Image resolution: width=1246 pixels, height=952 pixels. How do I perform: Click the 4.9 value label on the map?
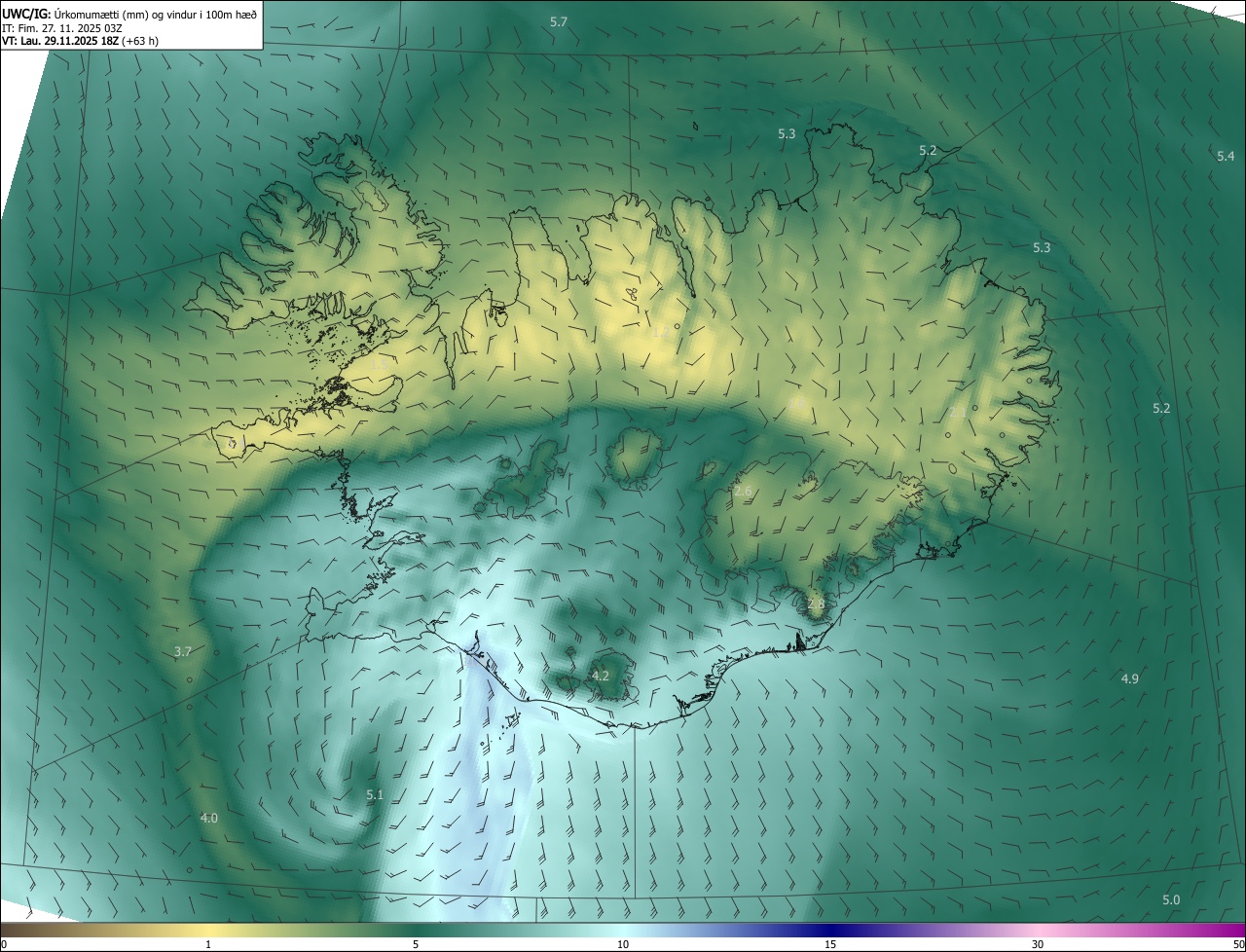point(1130,679)
